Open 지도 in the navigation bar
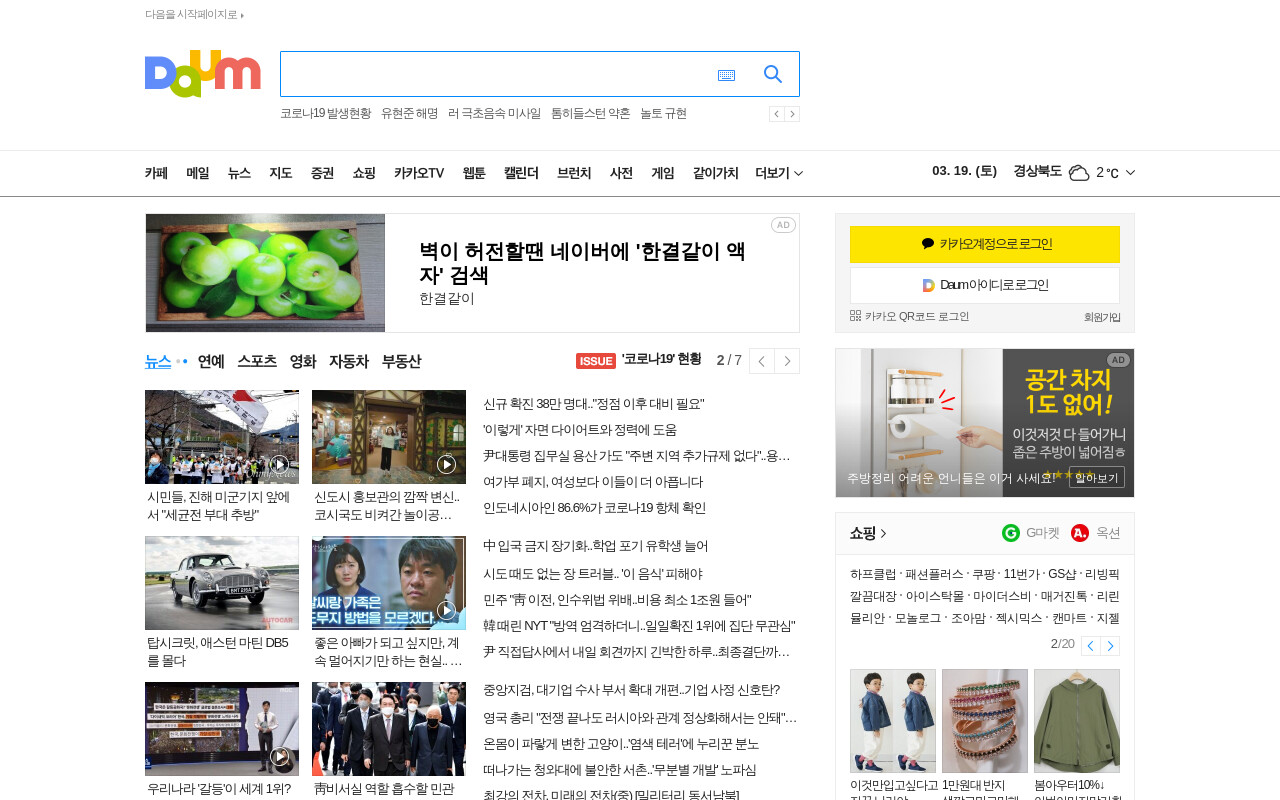 281,173
